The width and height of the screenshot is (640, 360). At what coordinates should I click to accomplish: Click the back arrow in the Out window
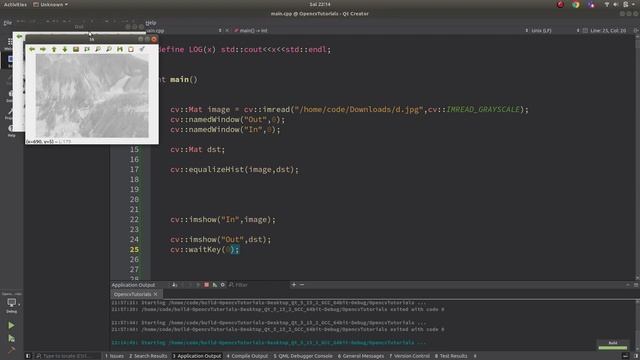(x=19, y=37)
